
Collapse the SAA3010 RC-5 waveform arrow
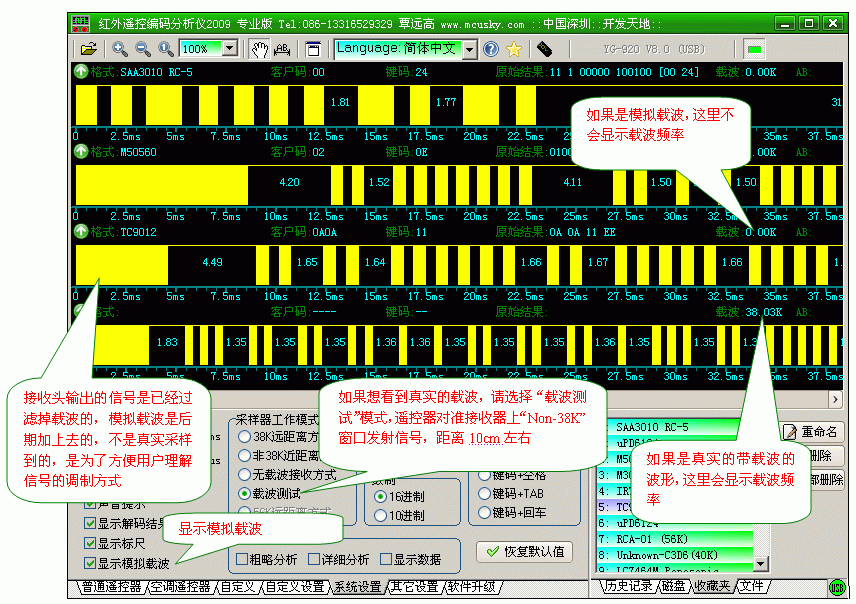81,72
